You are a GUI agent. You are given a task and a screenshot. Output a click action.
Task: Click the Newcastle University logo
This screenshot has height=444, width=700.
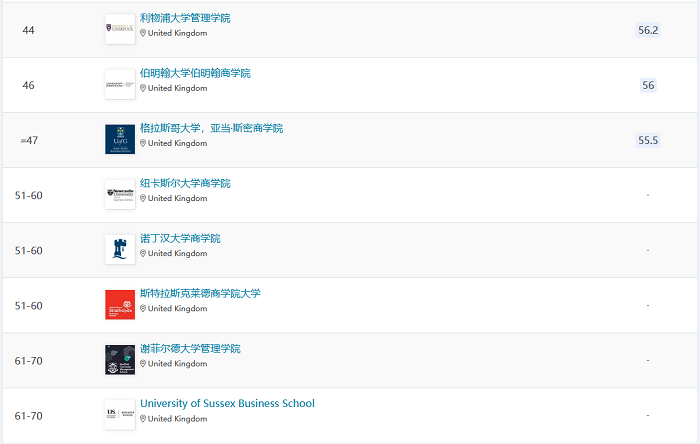point(119,195)
